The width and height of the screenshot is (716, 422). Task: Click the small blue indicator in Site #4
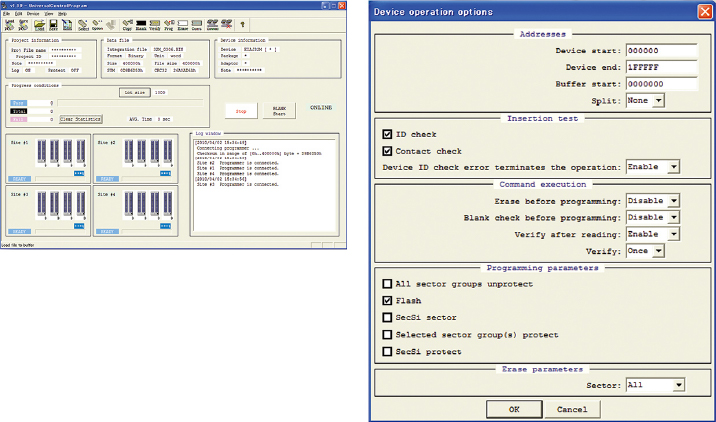(x=165, y=226)
